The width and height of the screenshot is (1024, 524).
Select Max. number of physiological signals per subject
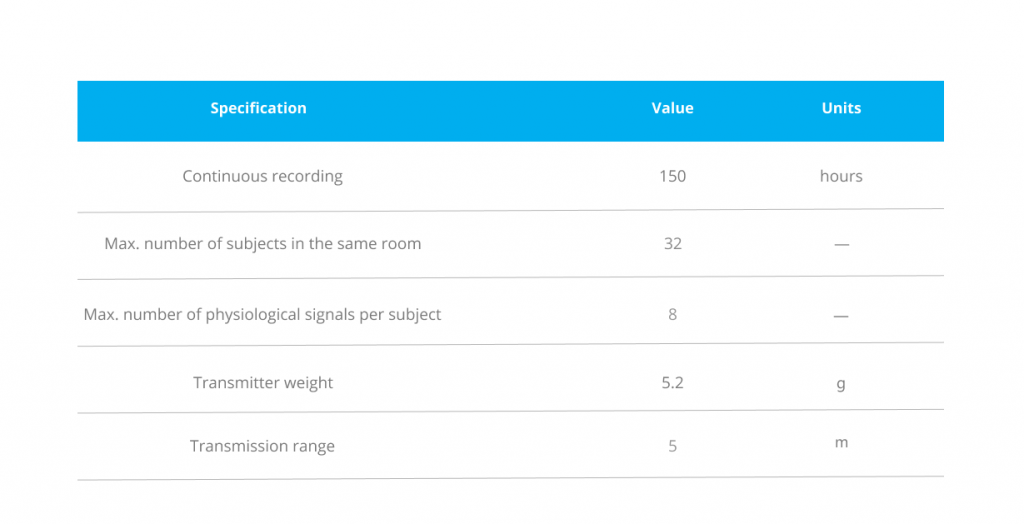click(x=263, y=315)
